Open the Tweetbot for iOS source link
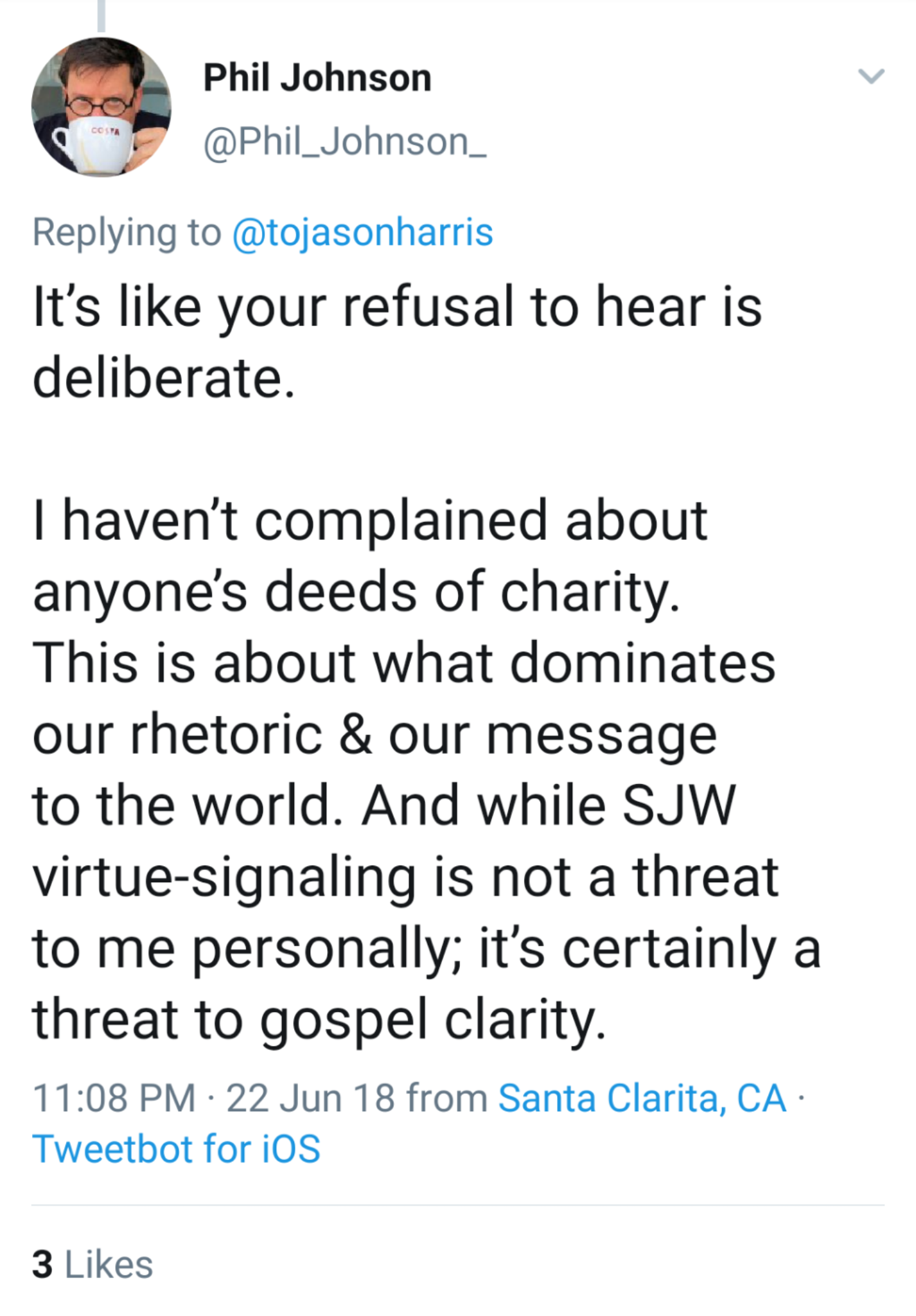 [x=177, y=1149]
